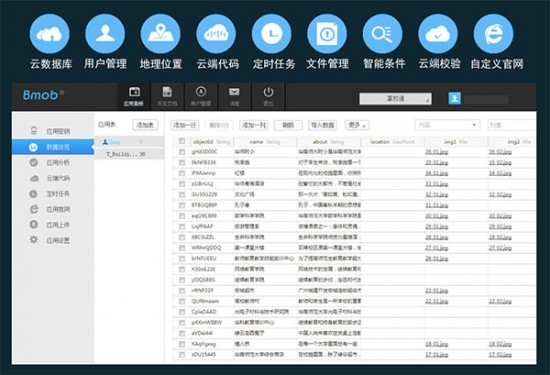Screen dimensions: 550x375
Task: Click the 删除行 button
Action: click(219, 125)
